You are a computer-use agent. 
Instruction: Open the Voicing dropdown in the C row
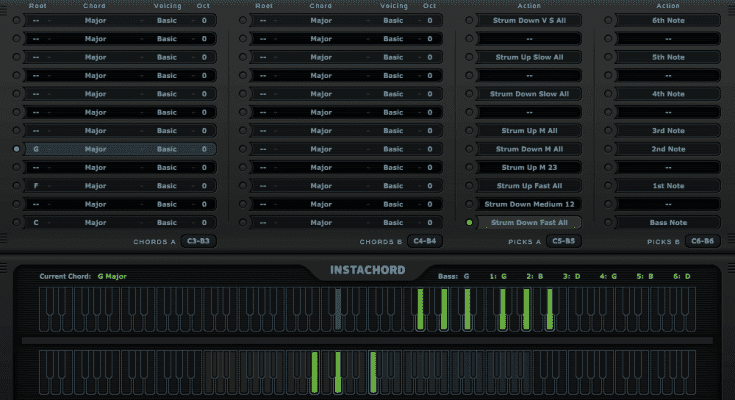pyautogui.click(x=167, y=223)
